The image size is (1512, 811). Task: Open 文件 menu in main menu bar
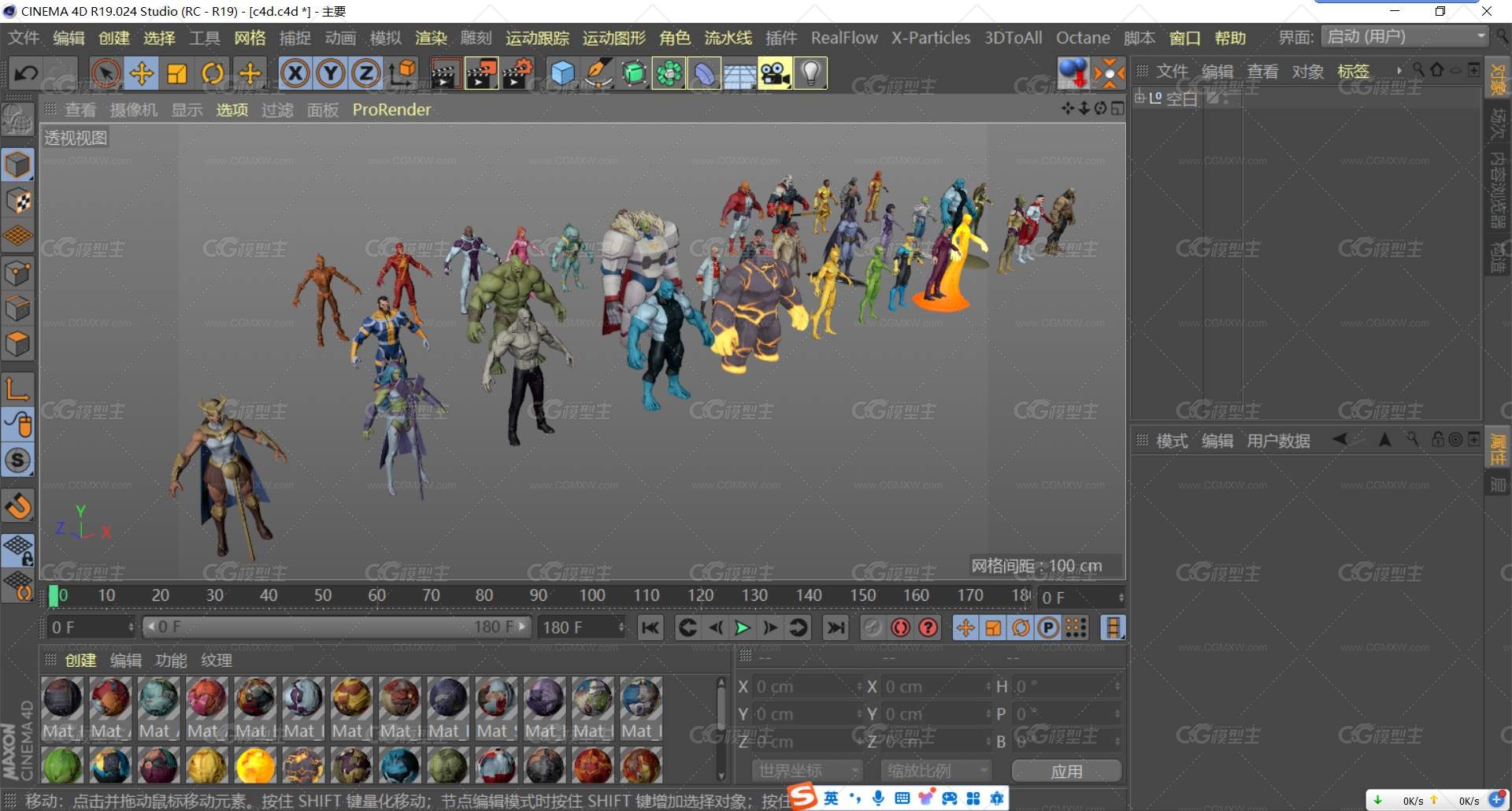pos(24,38)
